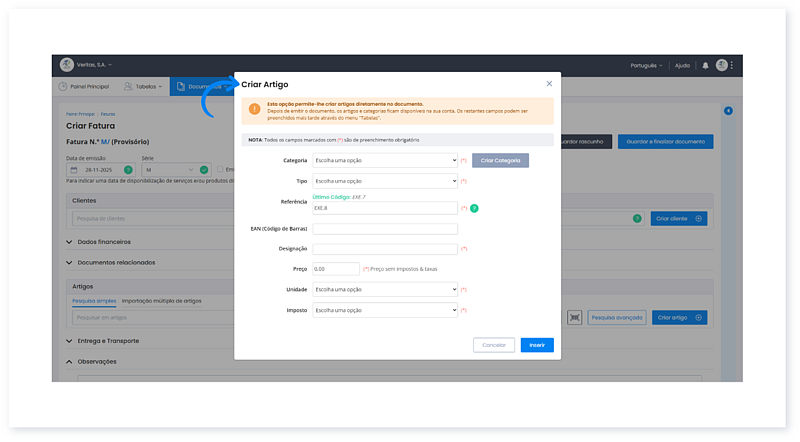Open the user avatar menu
The height and width of the screenshot is (442, 800).
point(722,65)
